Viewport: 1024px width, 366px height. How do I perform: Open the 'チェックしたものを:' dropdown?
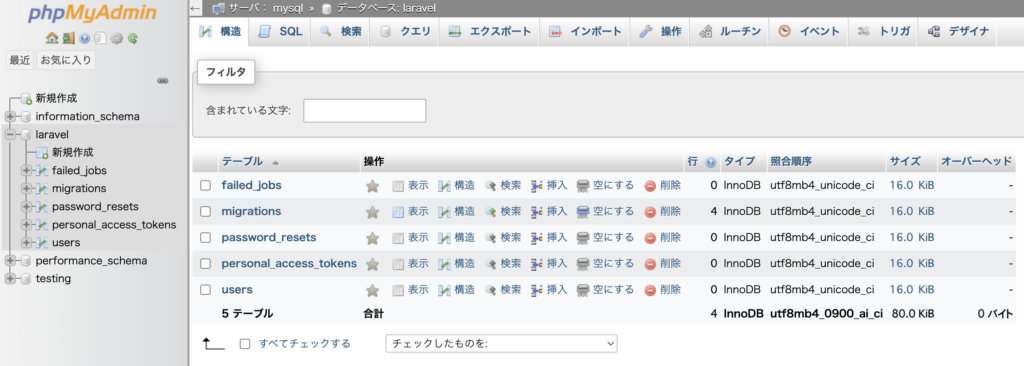[x=502, y=343]
